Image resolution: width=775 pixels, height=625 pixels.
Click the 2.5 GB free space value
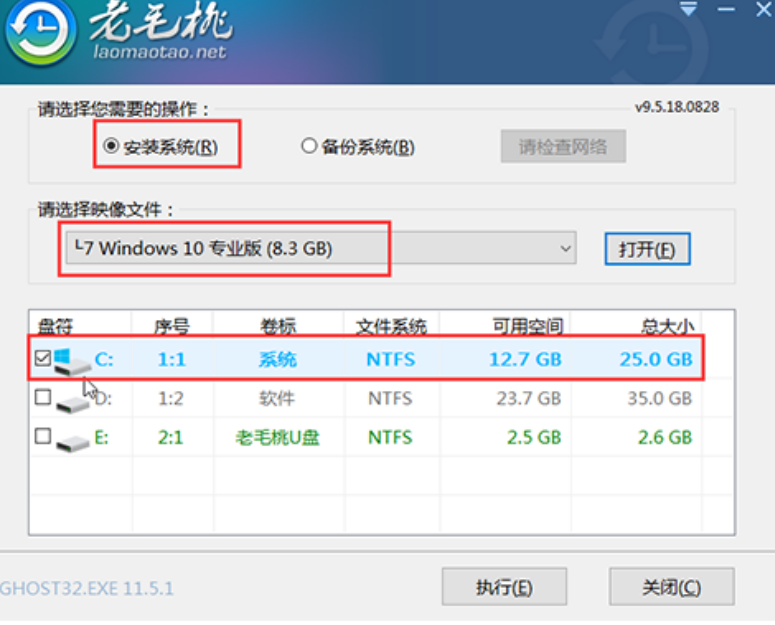point(534,437)
